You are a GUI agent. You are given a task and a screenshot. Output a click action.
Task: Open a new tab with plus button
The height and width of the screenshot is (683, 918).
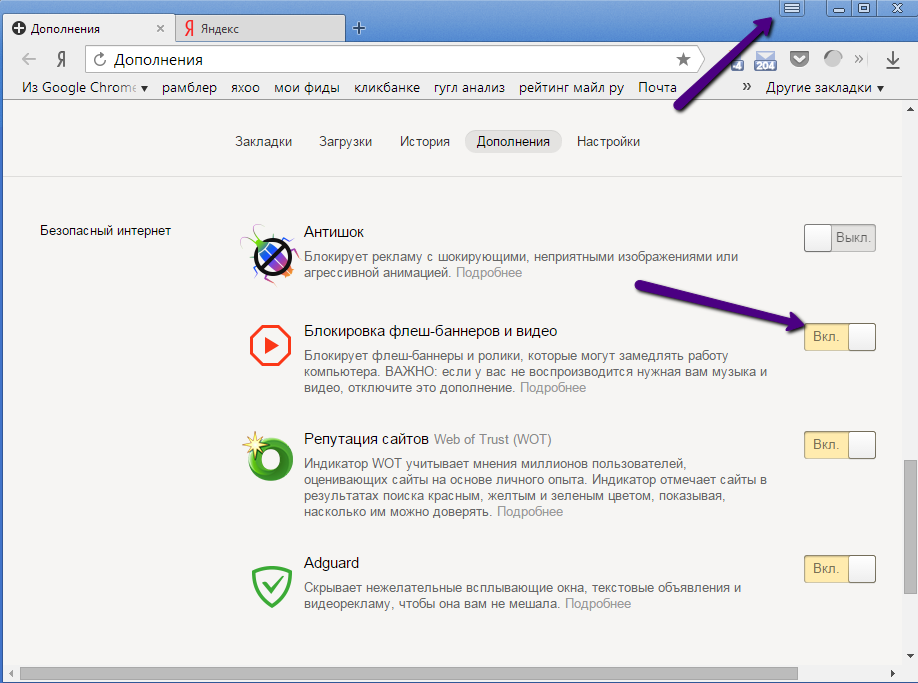pos(359,28)
